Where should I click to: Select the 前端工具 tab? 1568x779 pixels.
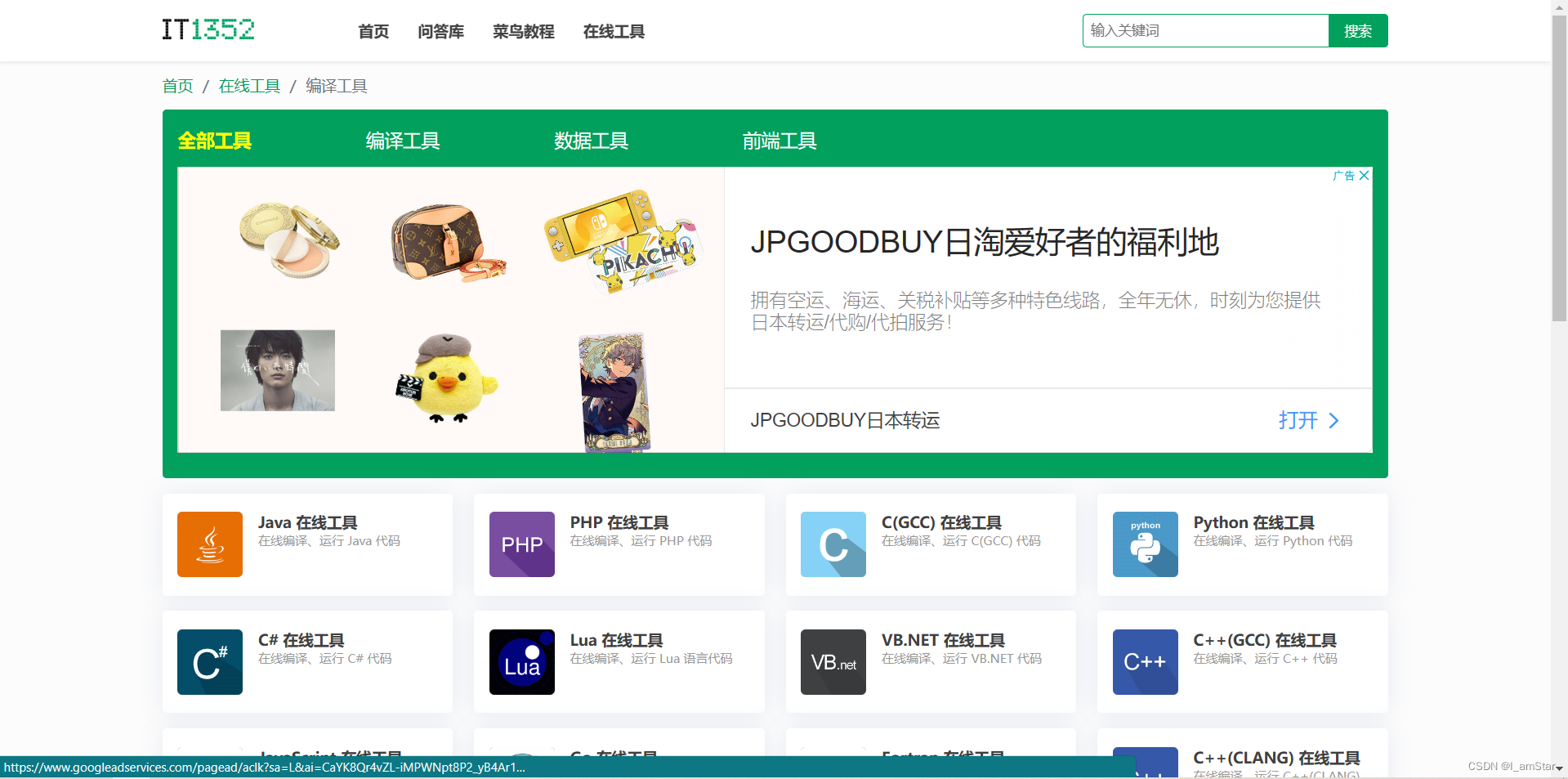[x=780, y=141]
